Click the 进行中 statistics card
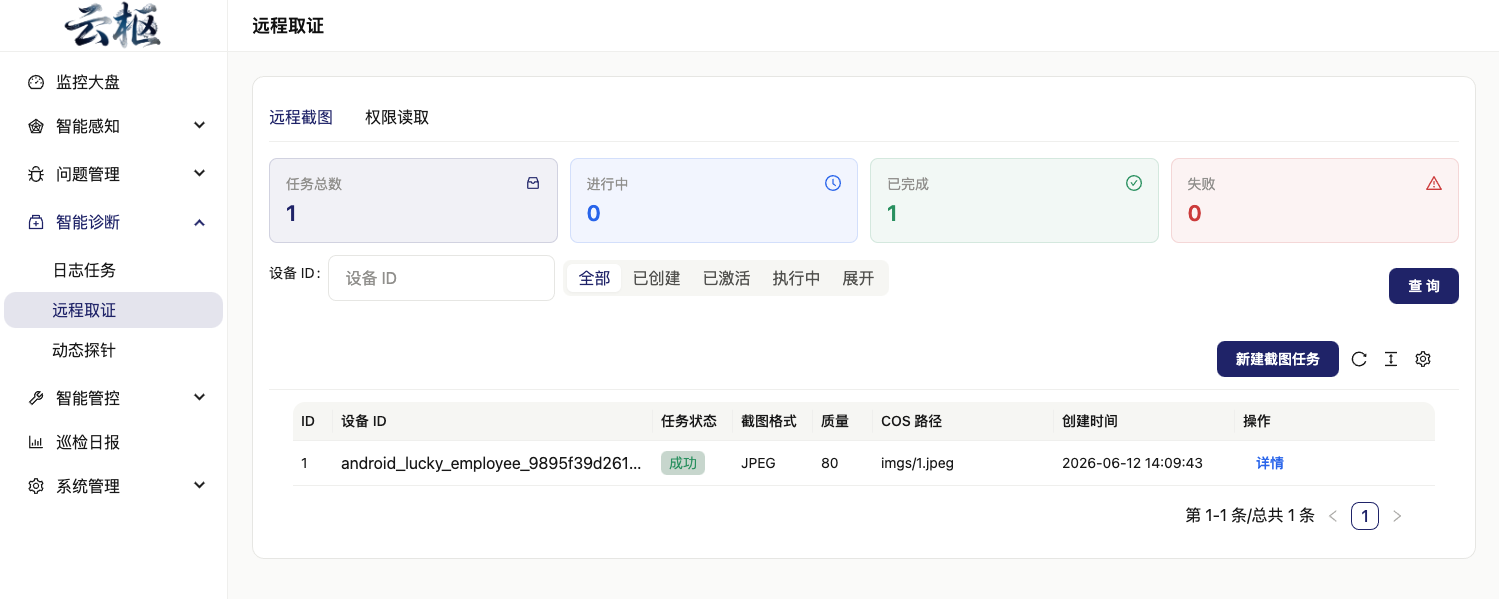Viewport: 1499px width, 599px height. point(714,200)
